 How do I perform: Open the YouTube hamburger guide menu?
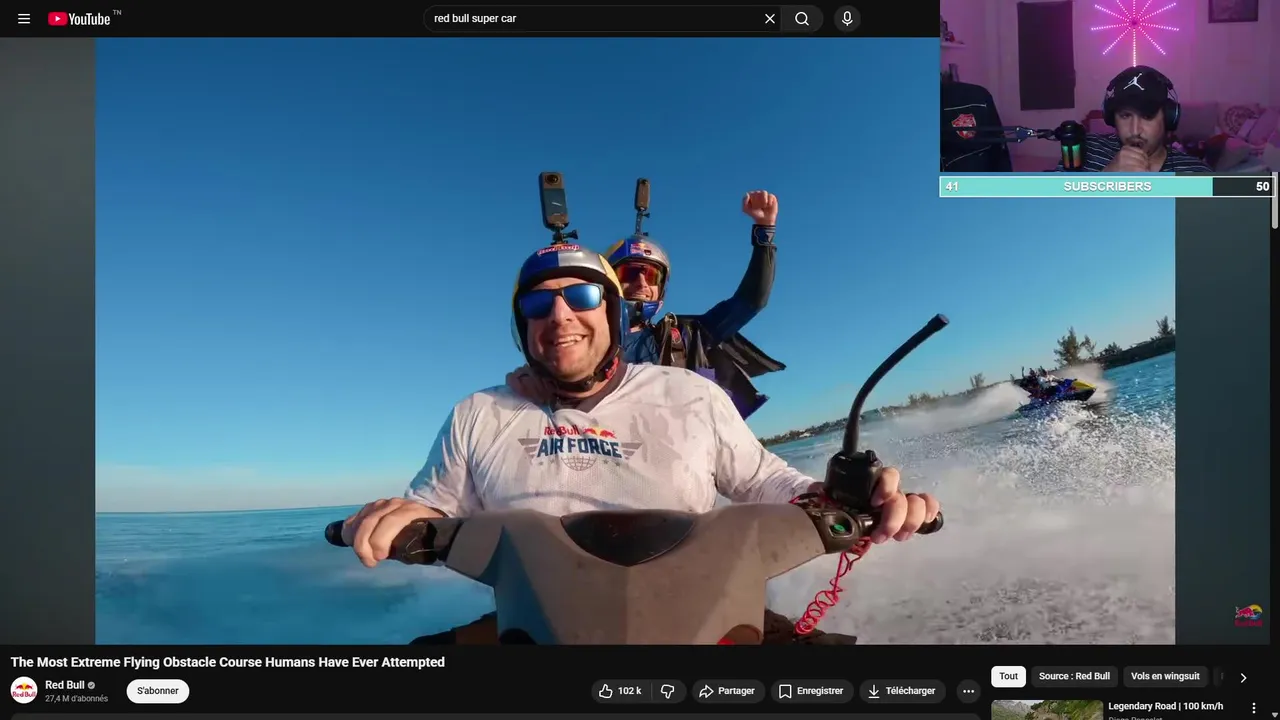pos(24,18)
